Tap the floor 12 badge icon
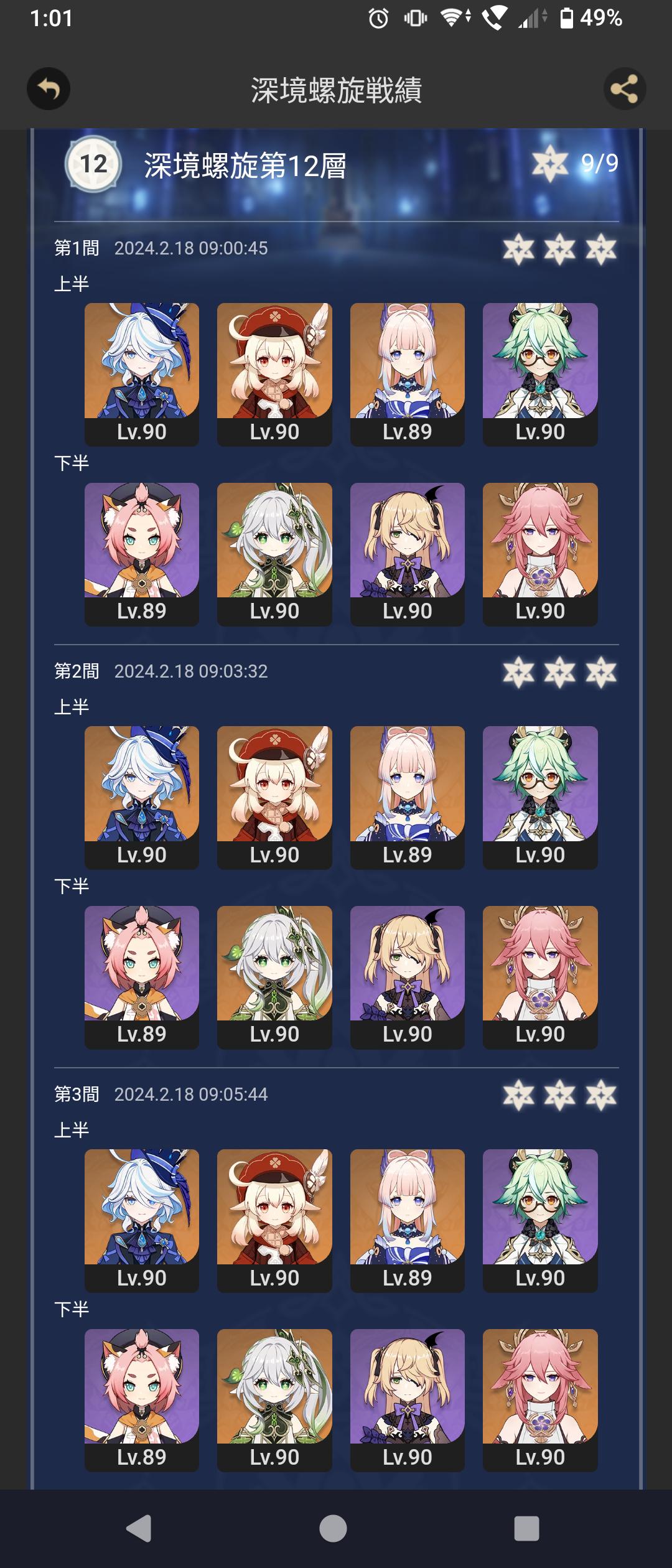 93,164
